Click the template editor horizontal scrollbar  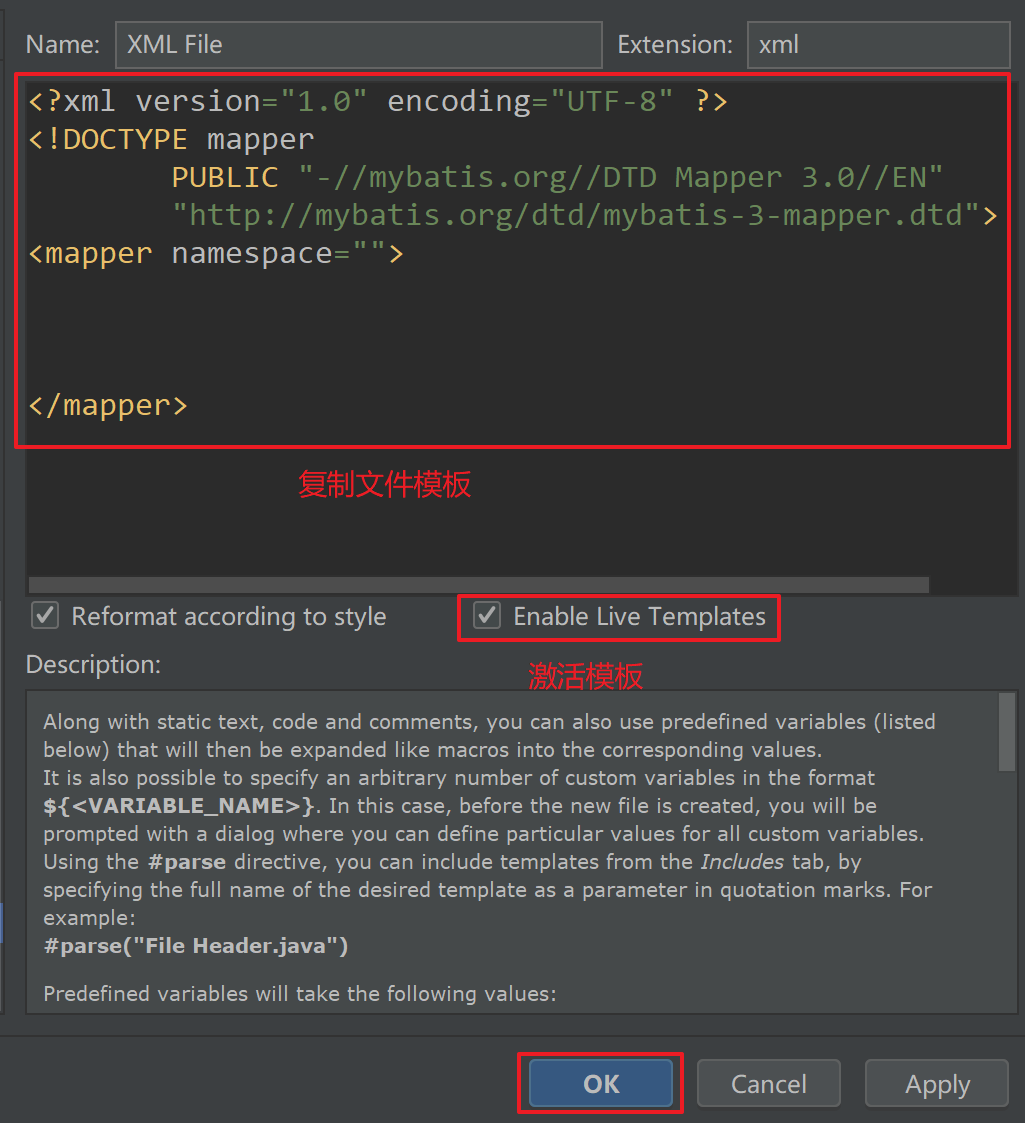(478, 584)
